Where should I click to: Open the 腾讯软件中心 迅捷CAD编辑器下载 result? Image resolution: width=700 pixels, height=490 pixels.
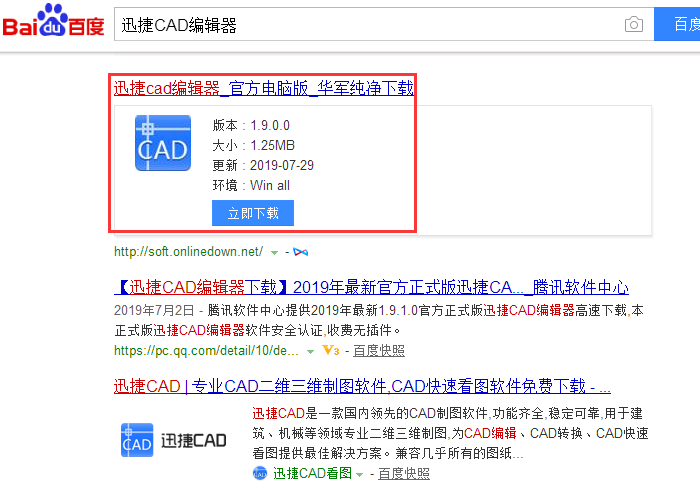[x=371, y=287]
